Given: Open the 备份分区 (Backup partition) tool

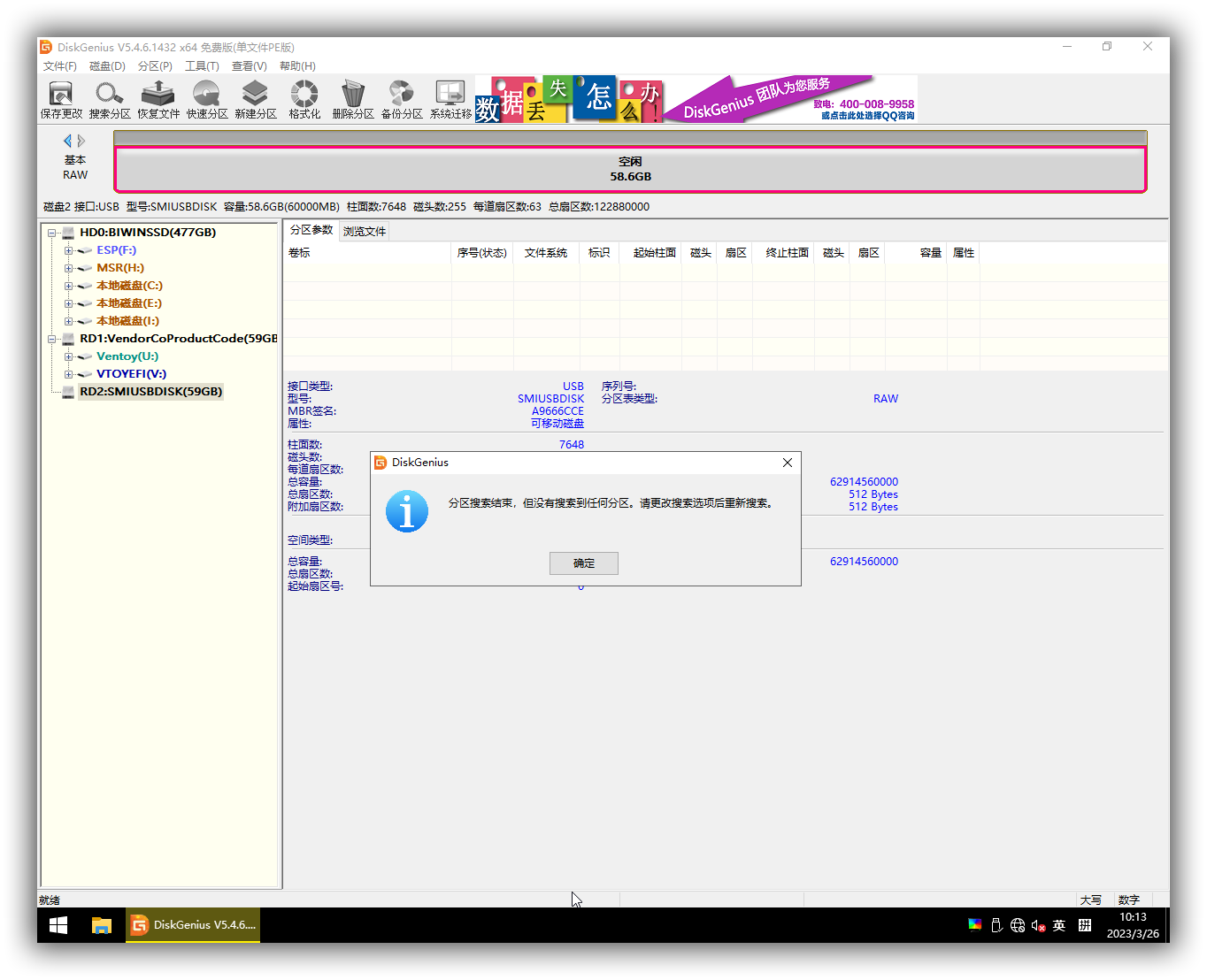Looking at the screenshot, I should (x=402, y=100).
